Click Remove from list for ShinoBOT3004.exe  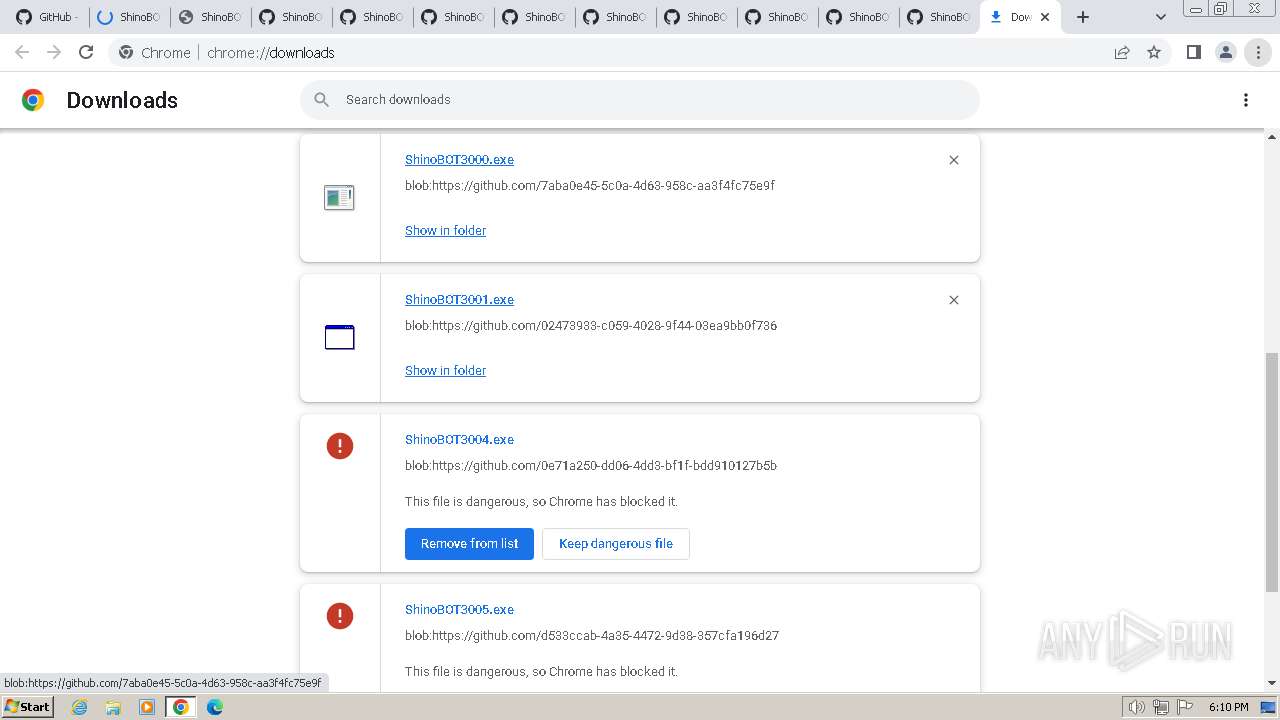[469, 544]
